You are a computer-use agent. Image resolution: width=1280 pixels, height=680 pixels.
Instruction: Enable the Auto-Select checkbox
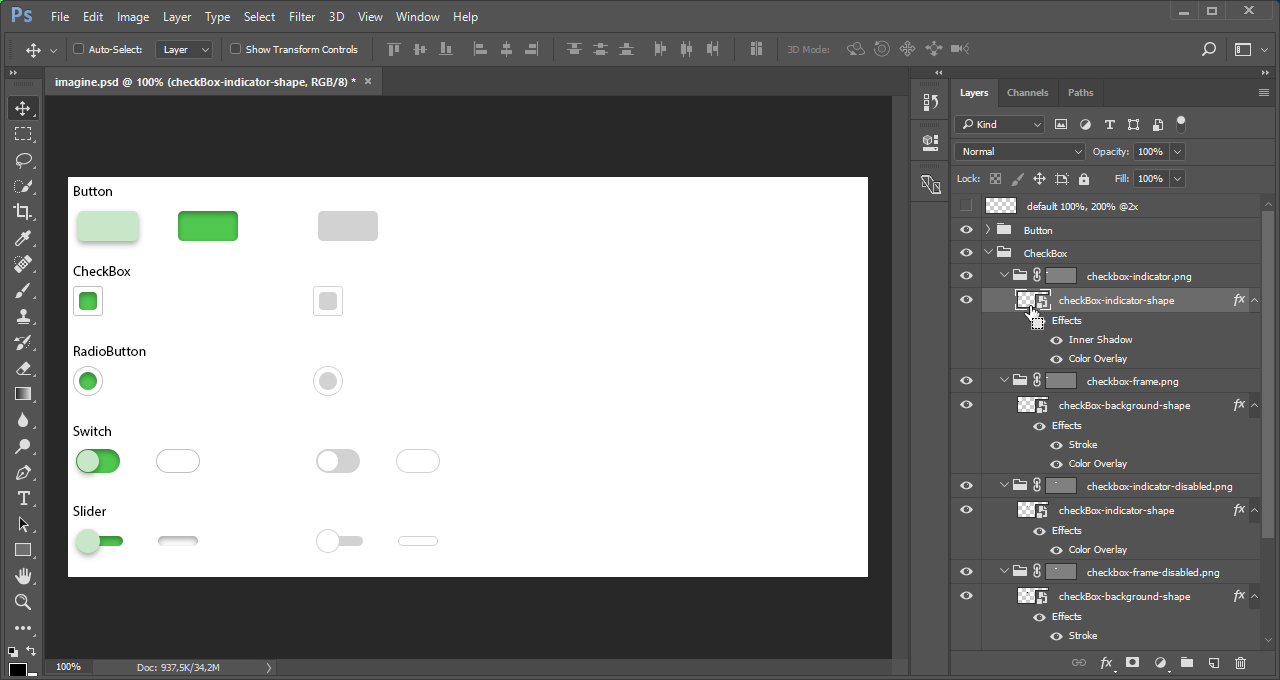[x=79, y=49]
